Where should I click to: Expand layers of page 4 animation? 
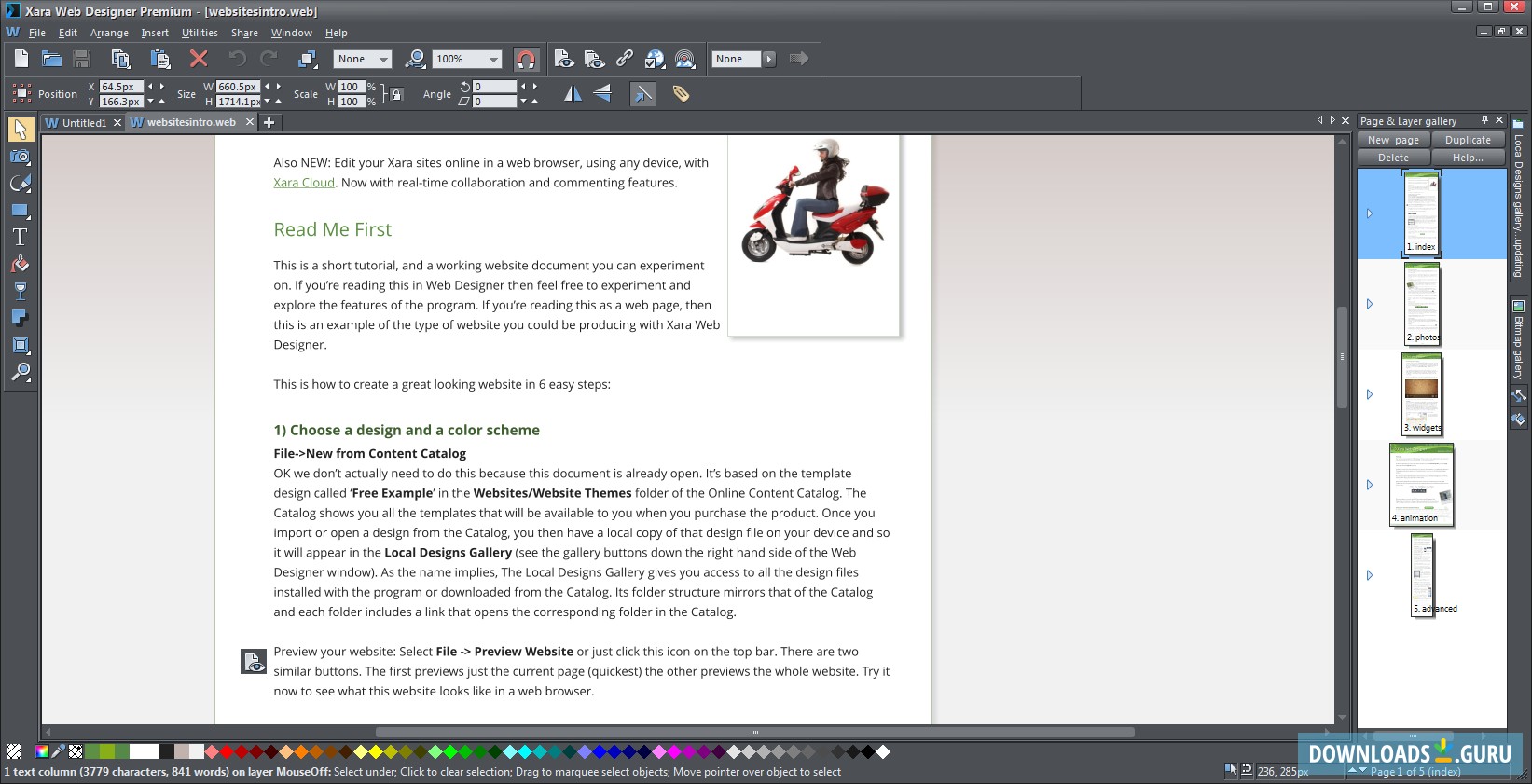coord(1370,485)
